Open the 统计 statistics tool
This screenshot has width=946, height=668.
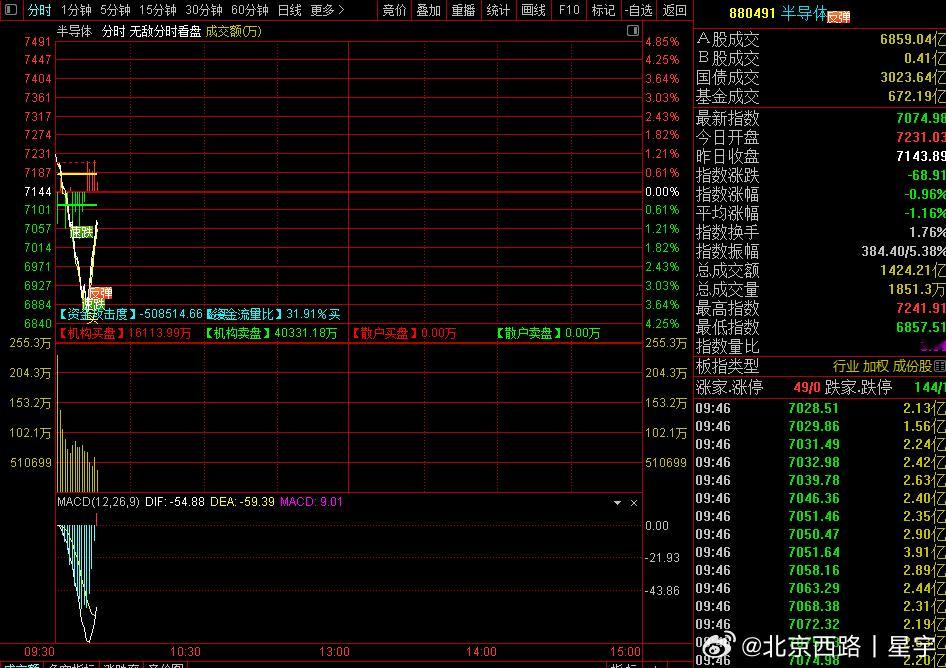[x=498, y=10]
